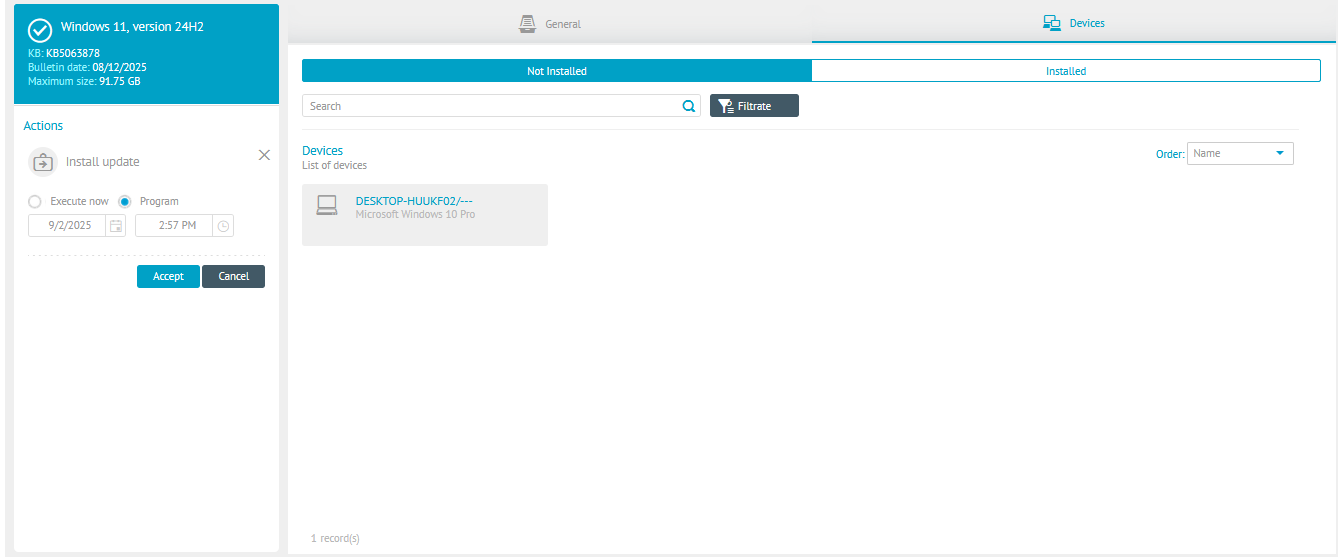Image resolution: width=1338 pixels, height=557 pixels.
Task: Switch to the General tab
Action: (x=550, y=23)
